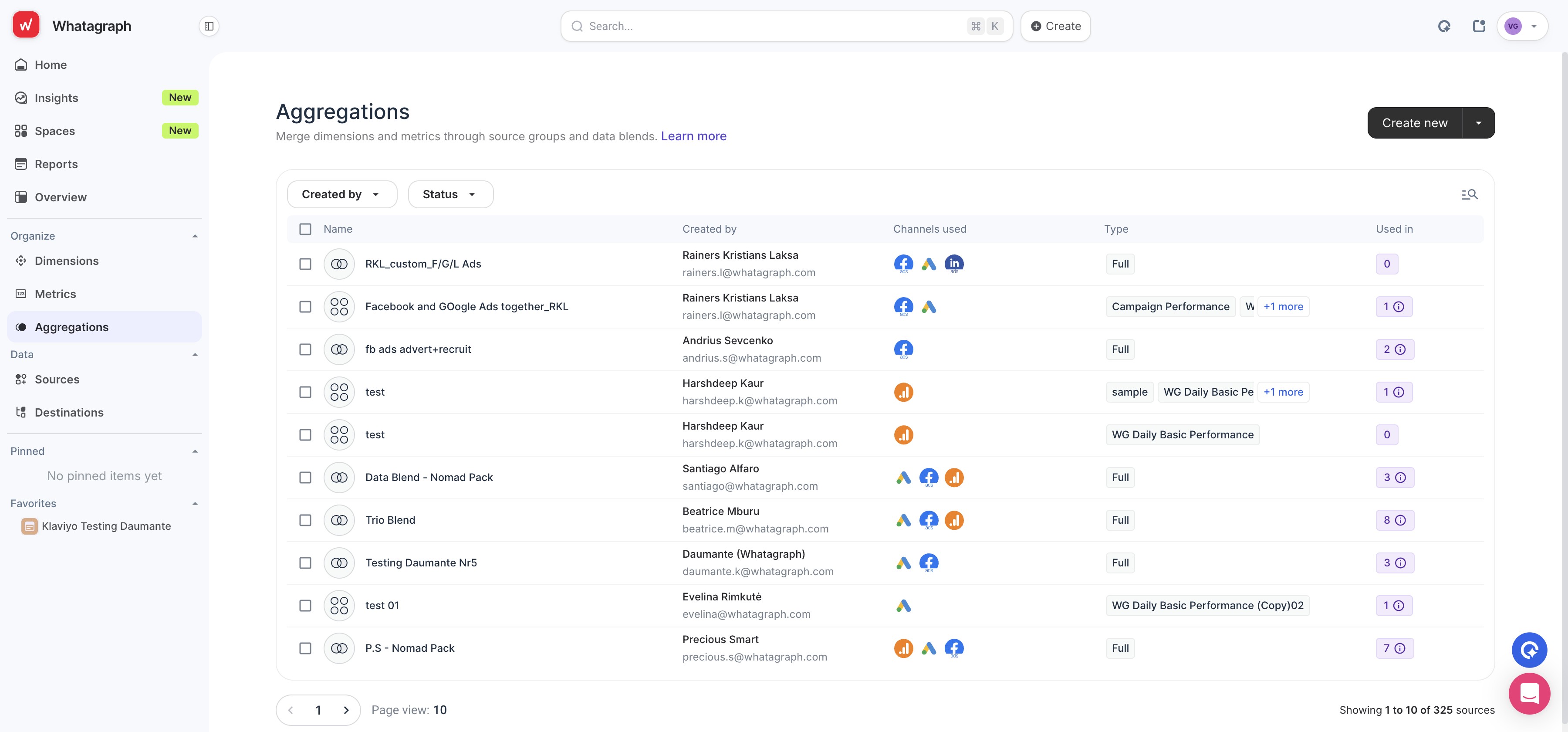Toggle the select-all checkbox in table header

click(305, 229)
